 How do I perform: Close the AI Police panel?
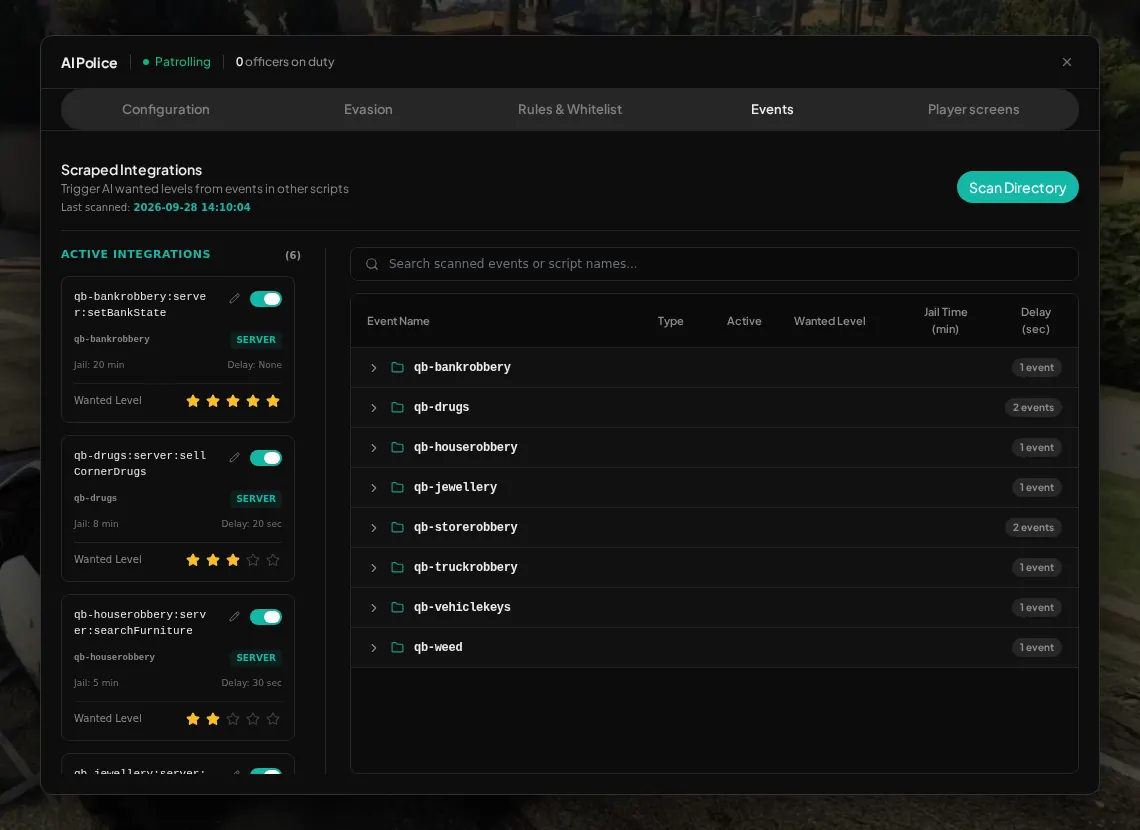point(1067,63)
